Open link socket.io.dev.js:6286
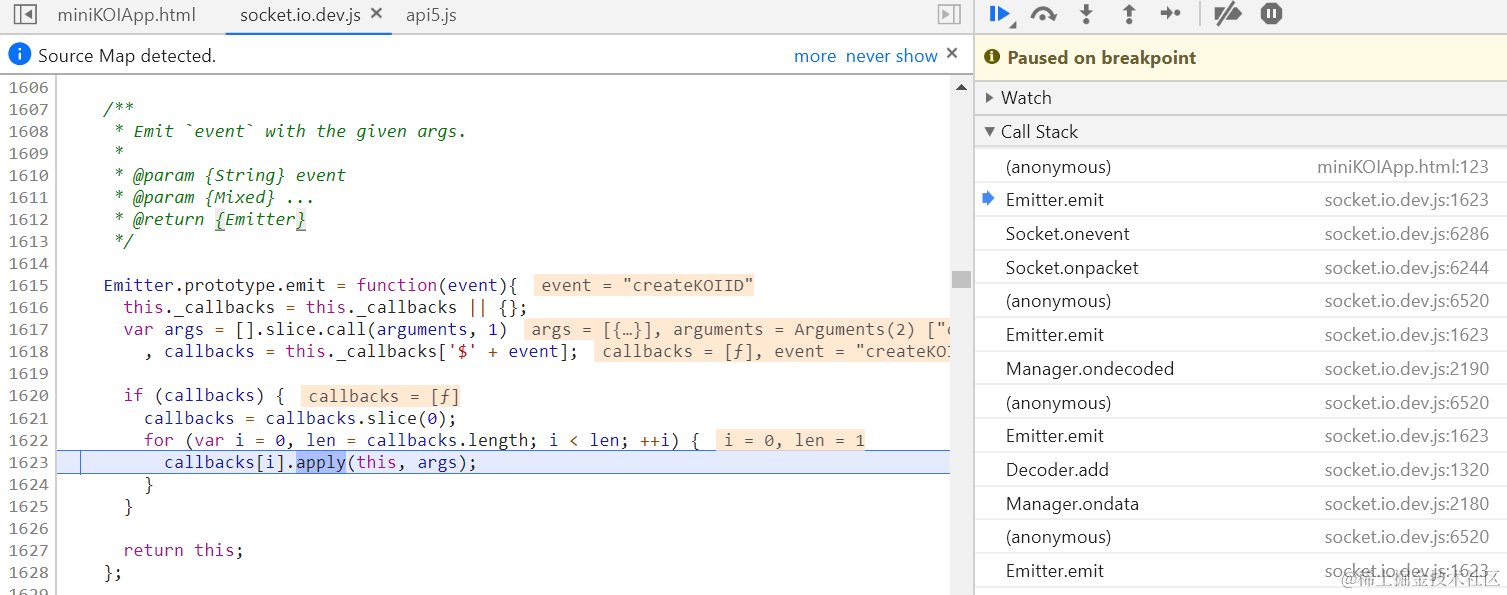 [x=1406, y=234]
